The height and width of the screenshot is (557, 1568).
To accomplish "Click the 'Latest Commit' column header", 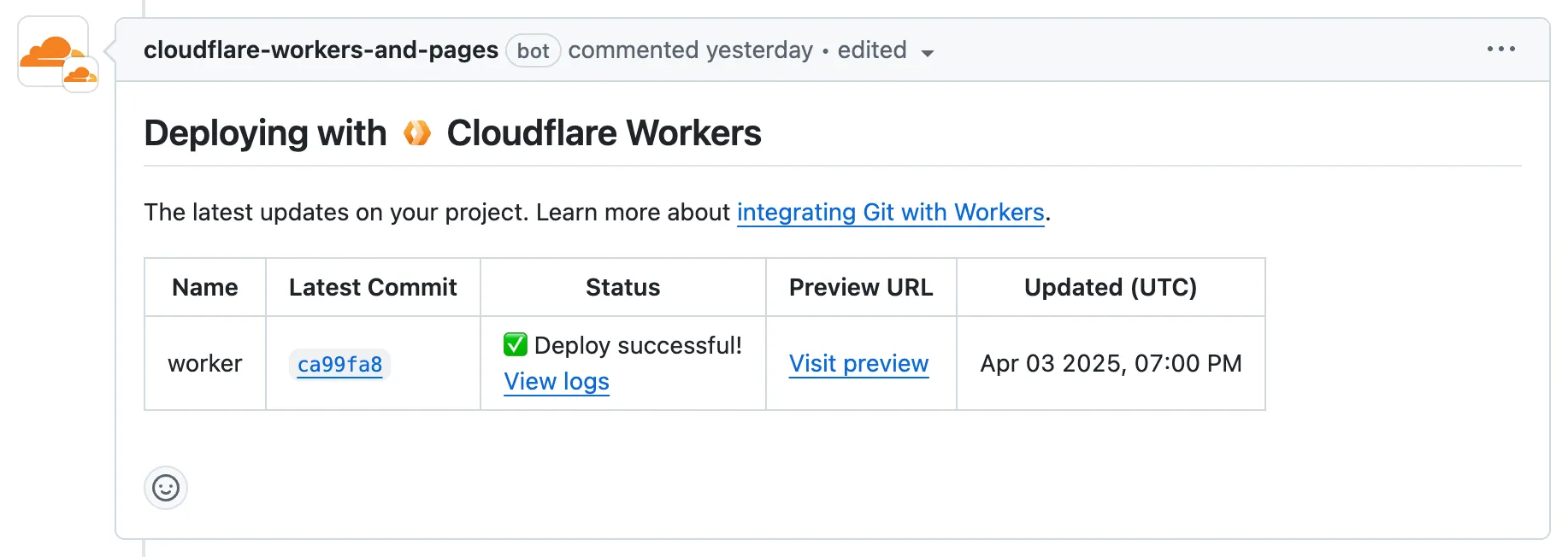I will click(x=373, y=288).
